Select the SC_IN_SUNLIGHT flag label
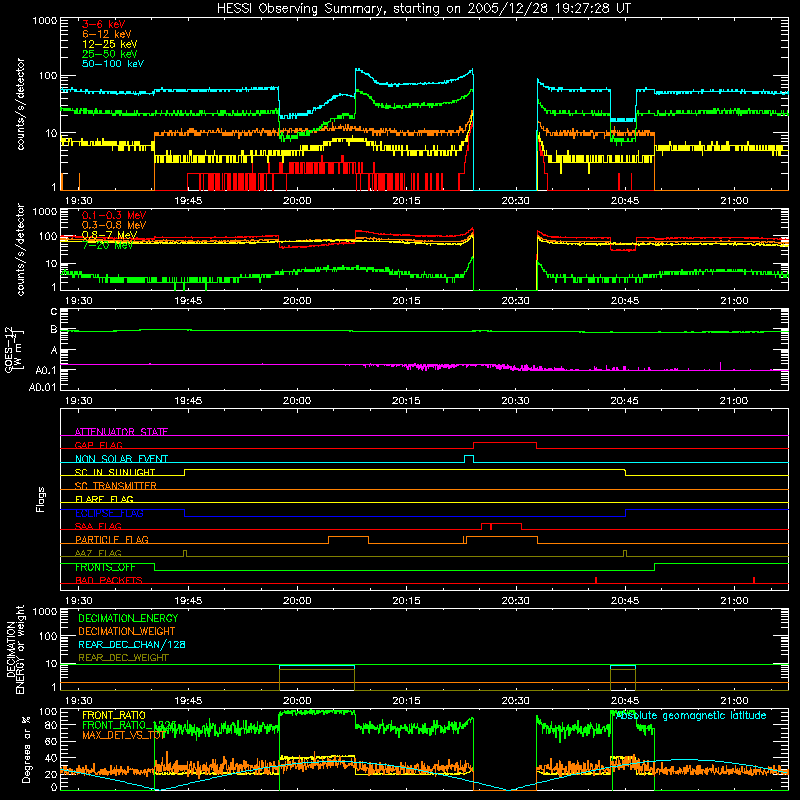Image resolution: width=800 pixels, height=800 pixels. [x=115, y=472]
